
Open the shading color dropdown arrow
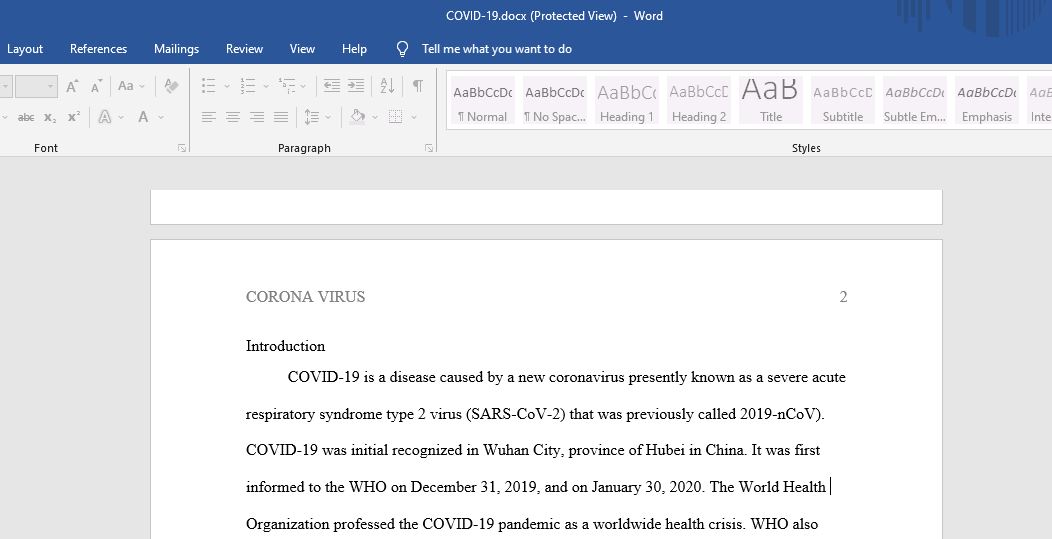[x=375, y=117]
